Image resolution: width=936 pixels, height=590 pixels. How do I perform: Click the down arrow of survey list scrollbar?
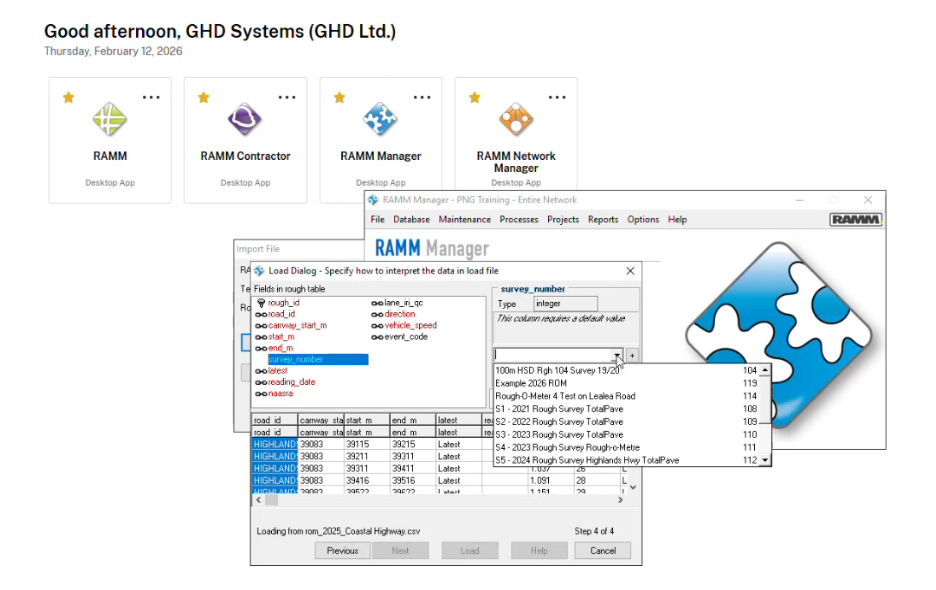point(765,460)
